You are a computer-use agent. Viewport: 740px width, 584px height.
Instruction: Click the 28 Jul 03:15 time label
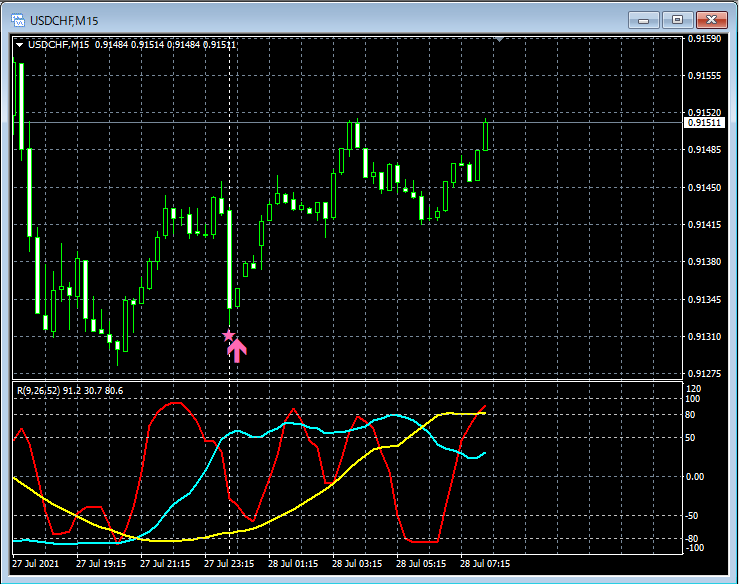357,564
